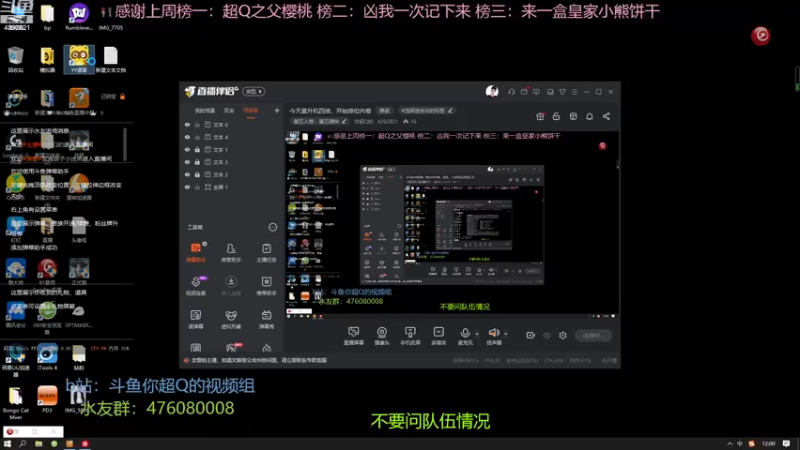This screenshot has height=450, width=800.
Task: Switch to the second scene tab
Action: [x=229, y=110]
